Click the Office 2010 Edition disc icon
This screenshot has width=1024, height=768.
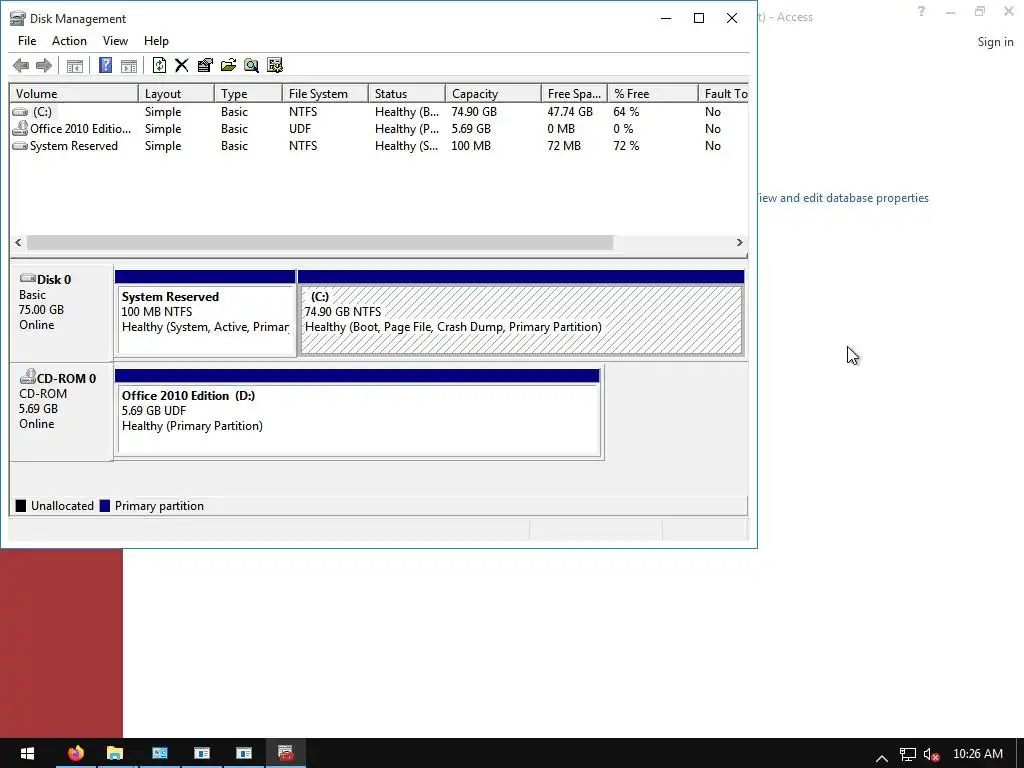click(x=20, y=128)
